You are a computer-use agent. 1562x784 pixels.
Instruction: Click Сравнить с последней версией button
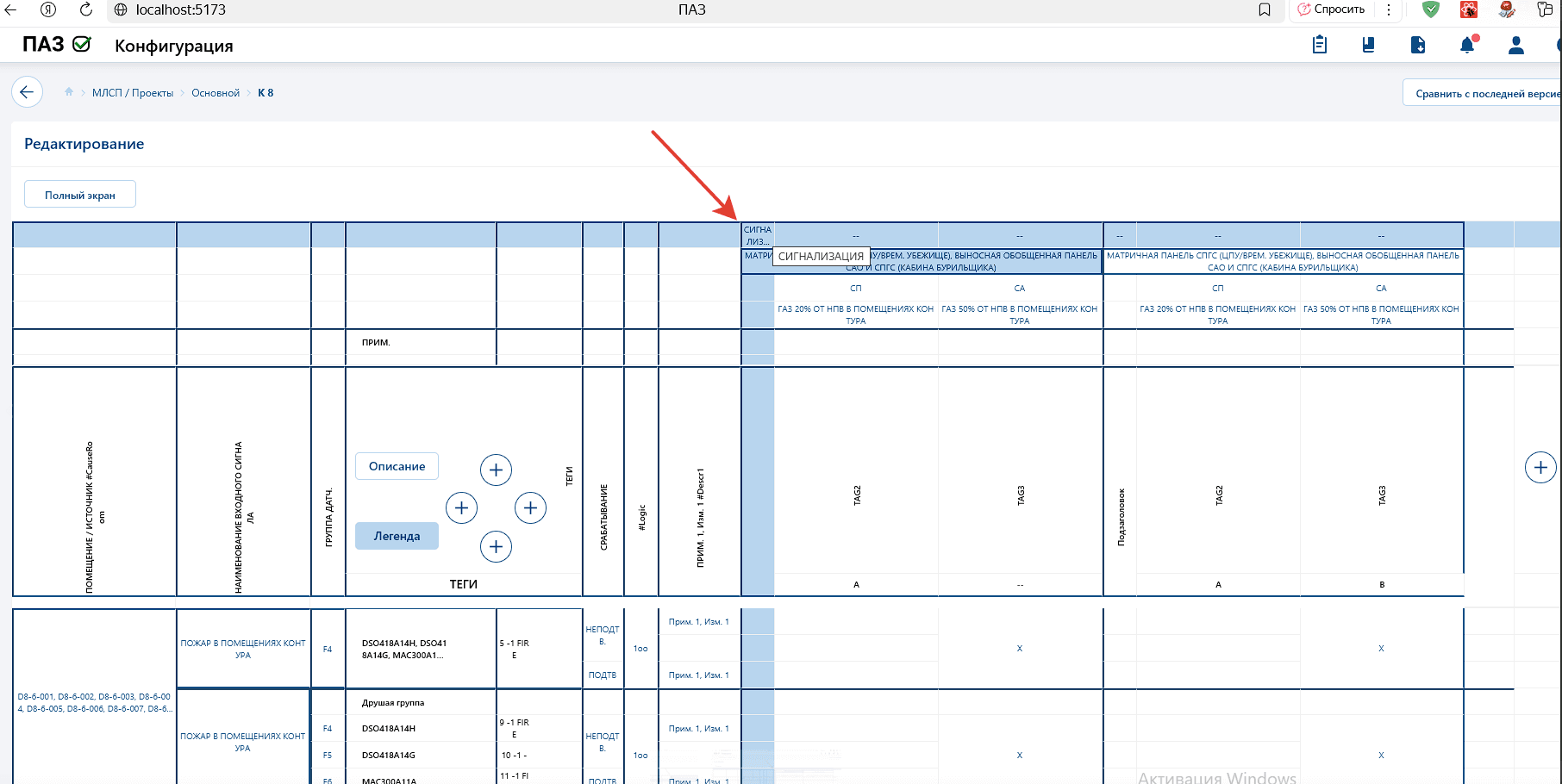(1483, 93)
